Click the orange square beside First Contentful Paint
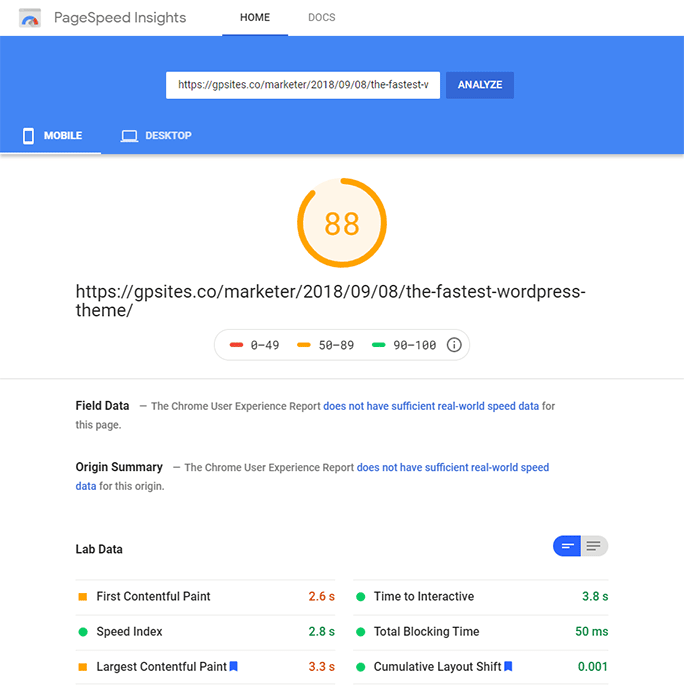This screenshot has width=684, height=692. [83, 597]
